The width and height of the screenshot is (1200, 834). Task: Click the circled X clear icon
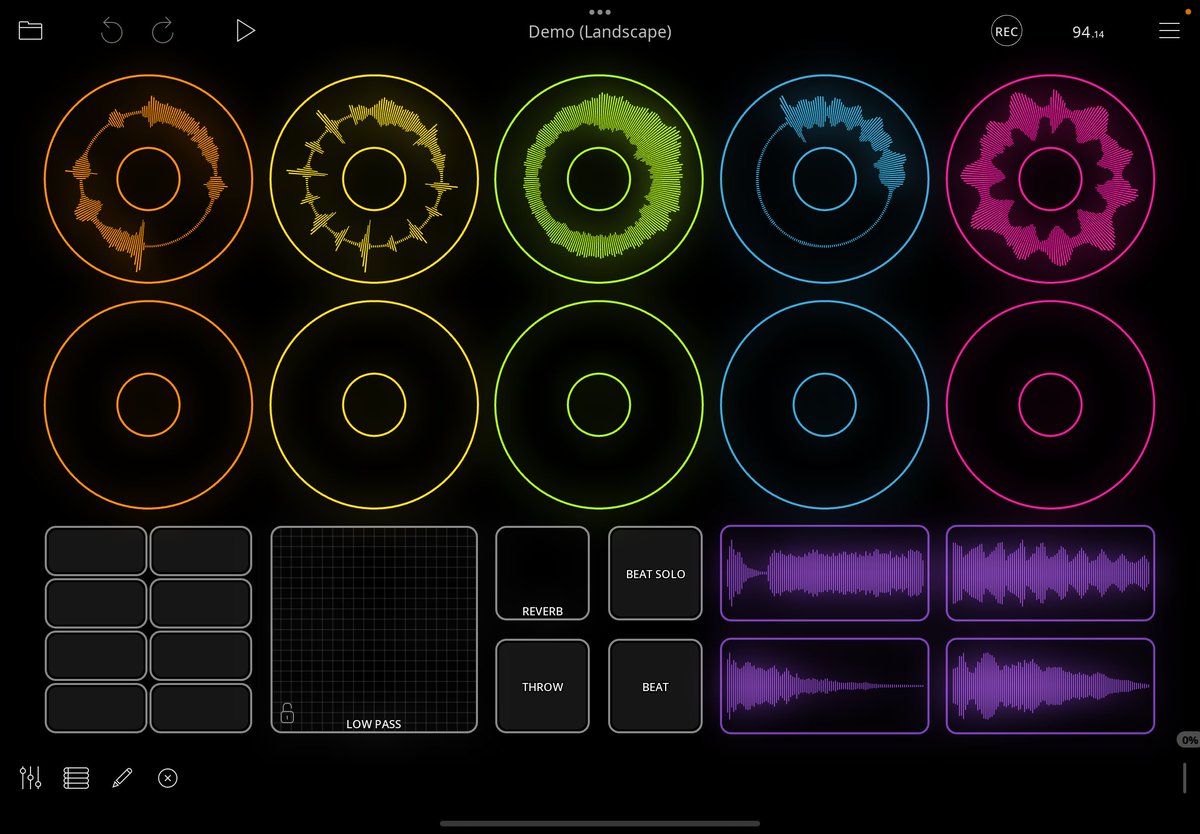pyautogui.click(x=168, y=777)
